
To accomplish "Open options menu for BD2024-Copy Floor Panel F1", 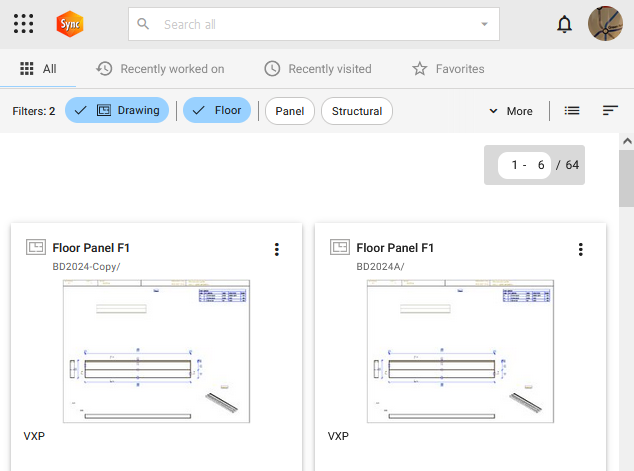I will point(277,249).
